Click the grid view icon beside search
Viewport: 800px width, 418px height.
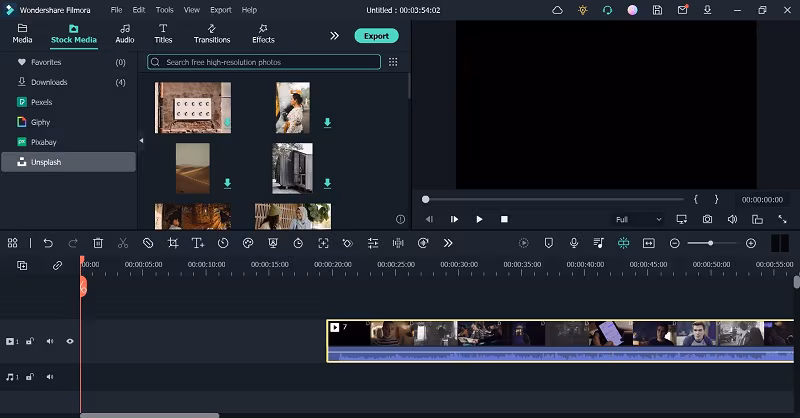tap(393, 62)
